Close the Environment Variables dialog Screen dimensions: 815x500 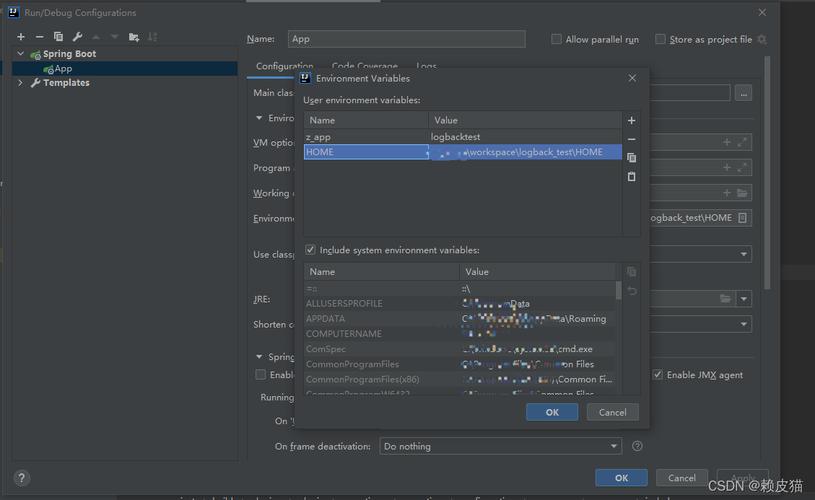(632, 78)
